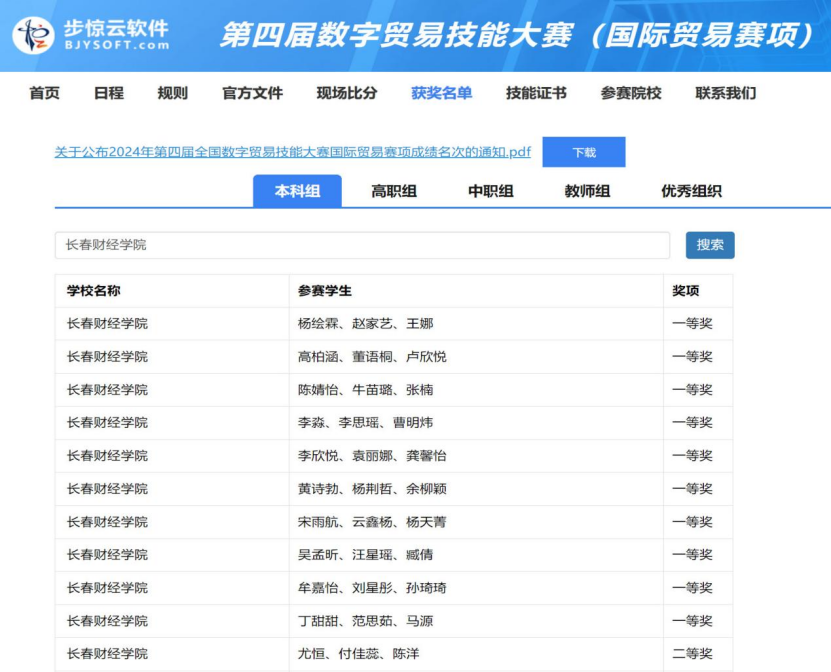Select the 中职组 tab
This screenshot has height=672, width=831.
point(491,191)
